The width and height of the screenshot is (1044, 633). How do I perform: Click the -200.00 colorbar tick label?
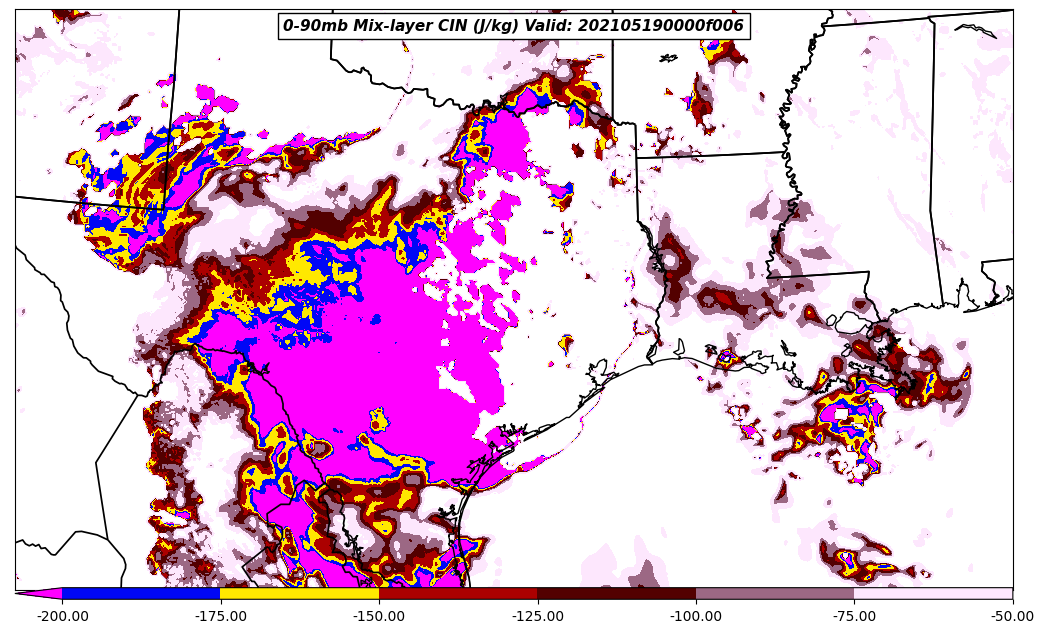[x=62, y=616]
